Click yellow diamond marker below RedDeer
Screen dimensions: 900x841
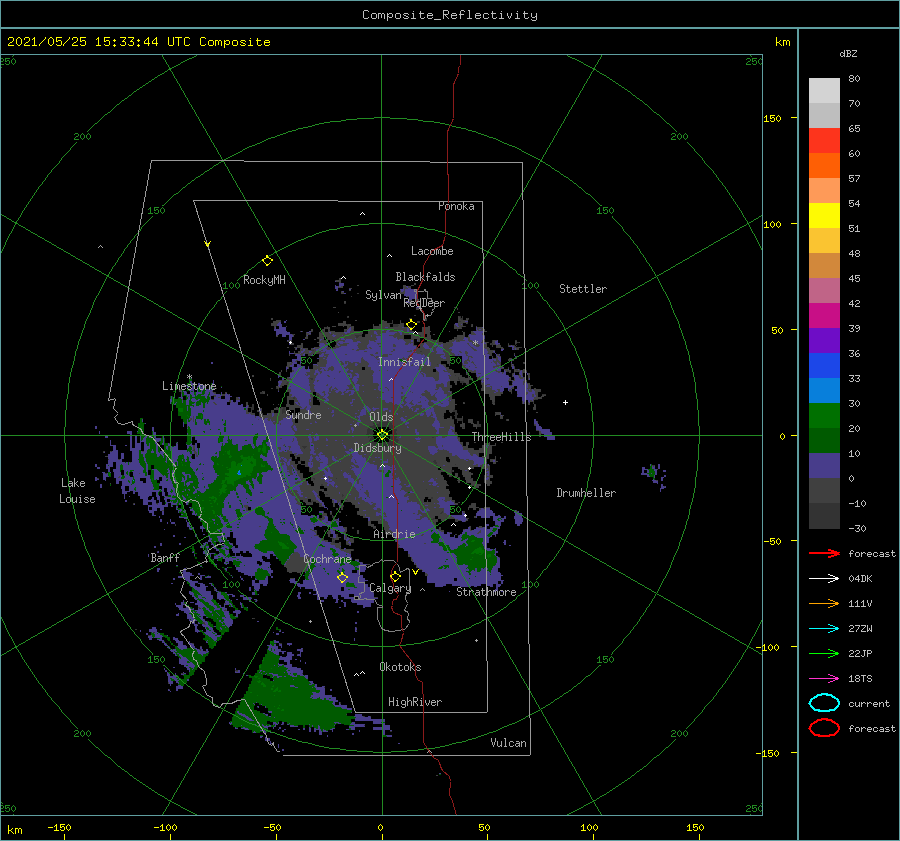click(x=412, y=325)
